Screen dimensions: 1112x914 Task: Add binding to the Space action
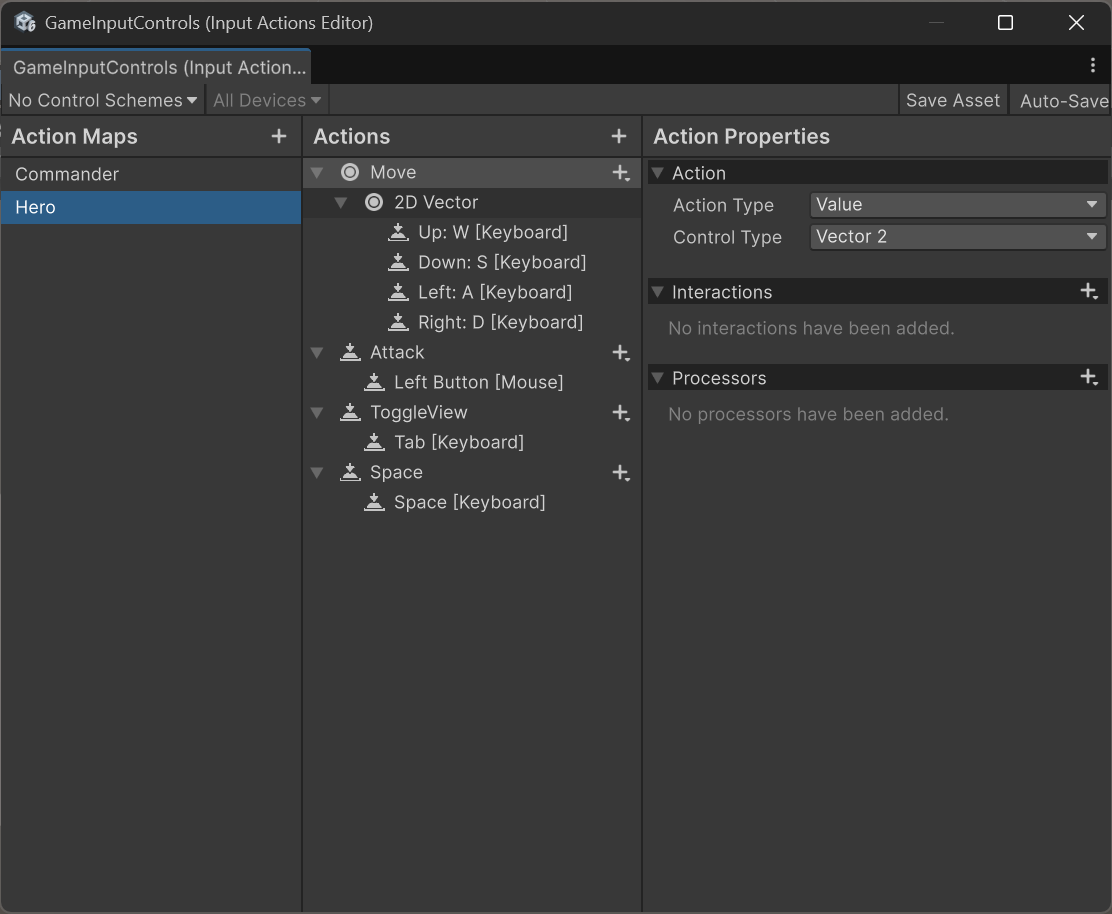621,472
